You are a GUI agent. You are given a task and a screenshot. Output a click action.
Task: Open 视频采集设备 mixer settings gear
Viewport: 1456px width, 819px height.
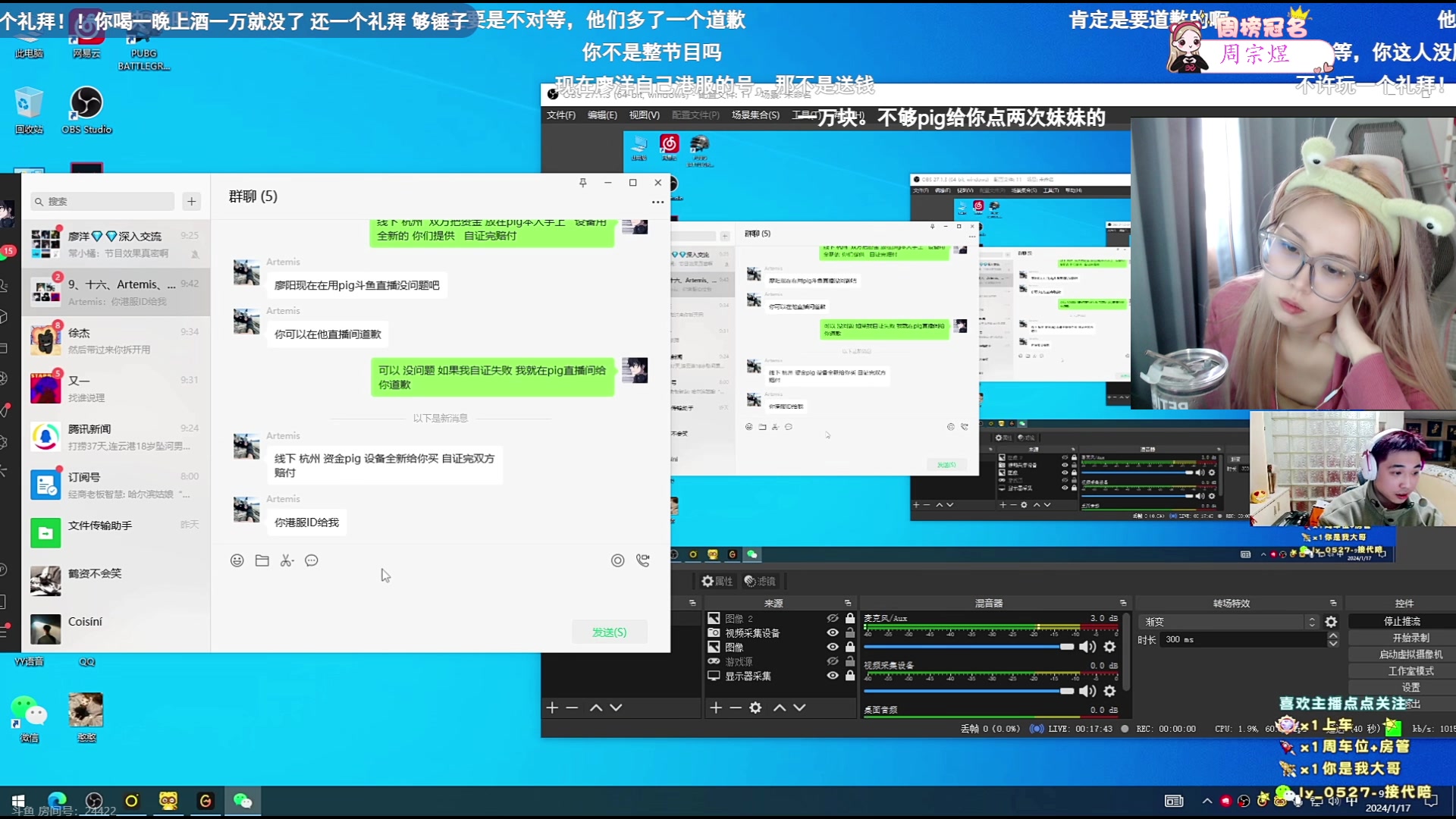(x=1109, y=691)
